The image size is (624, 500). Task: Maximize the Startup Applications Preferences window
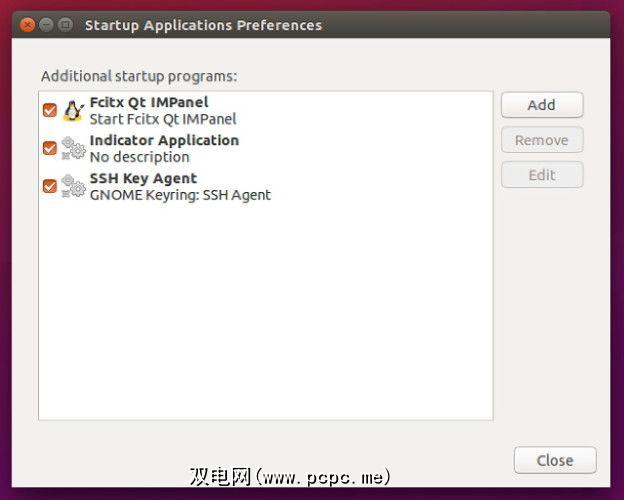(65, 25)
